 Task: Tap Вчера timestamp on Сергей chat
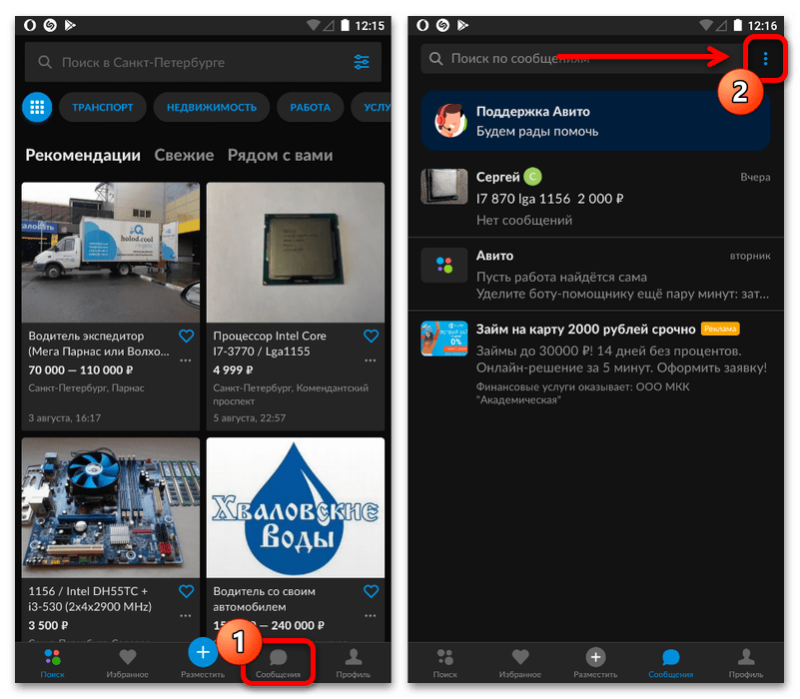tap(755, 177)
